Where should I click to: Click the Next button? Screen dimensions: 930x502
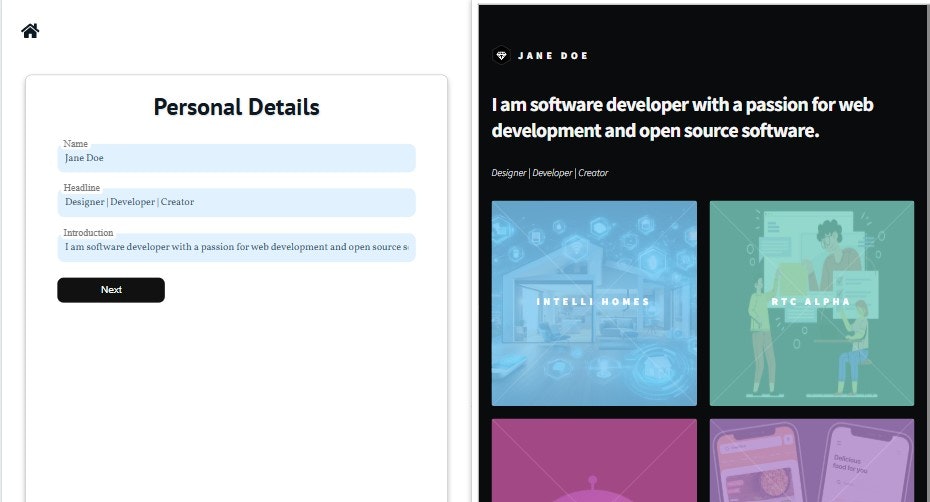(111, 290)
